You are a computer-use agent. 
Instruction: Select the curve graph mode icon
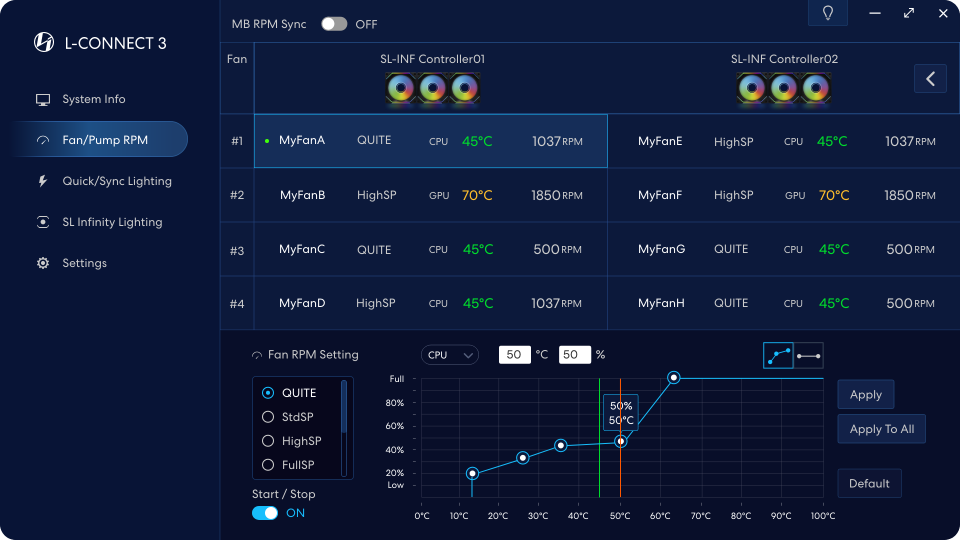coord(778,355)
